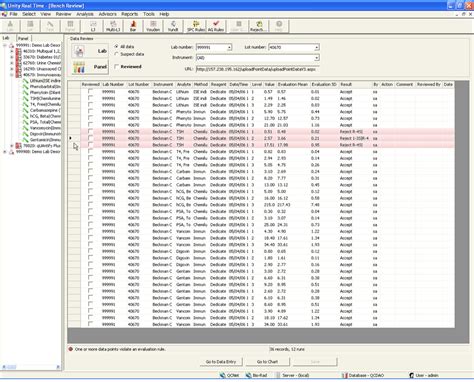Open the Multi-LJ chart tool
474x382 pixels.
pyautogui.click(x=113, y=26)
